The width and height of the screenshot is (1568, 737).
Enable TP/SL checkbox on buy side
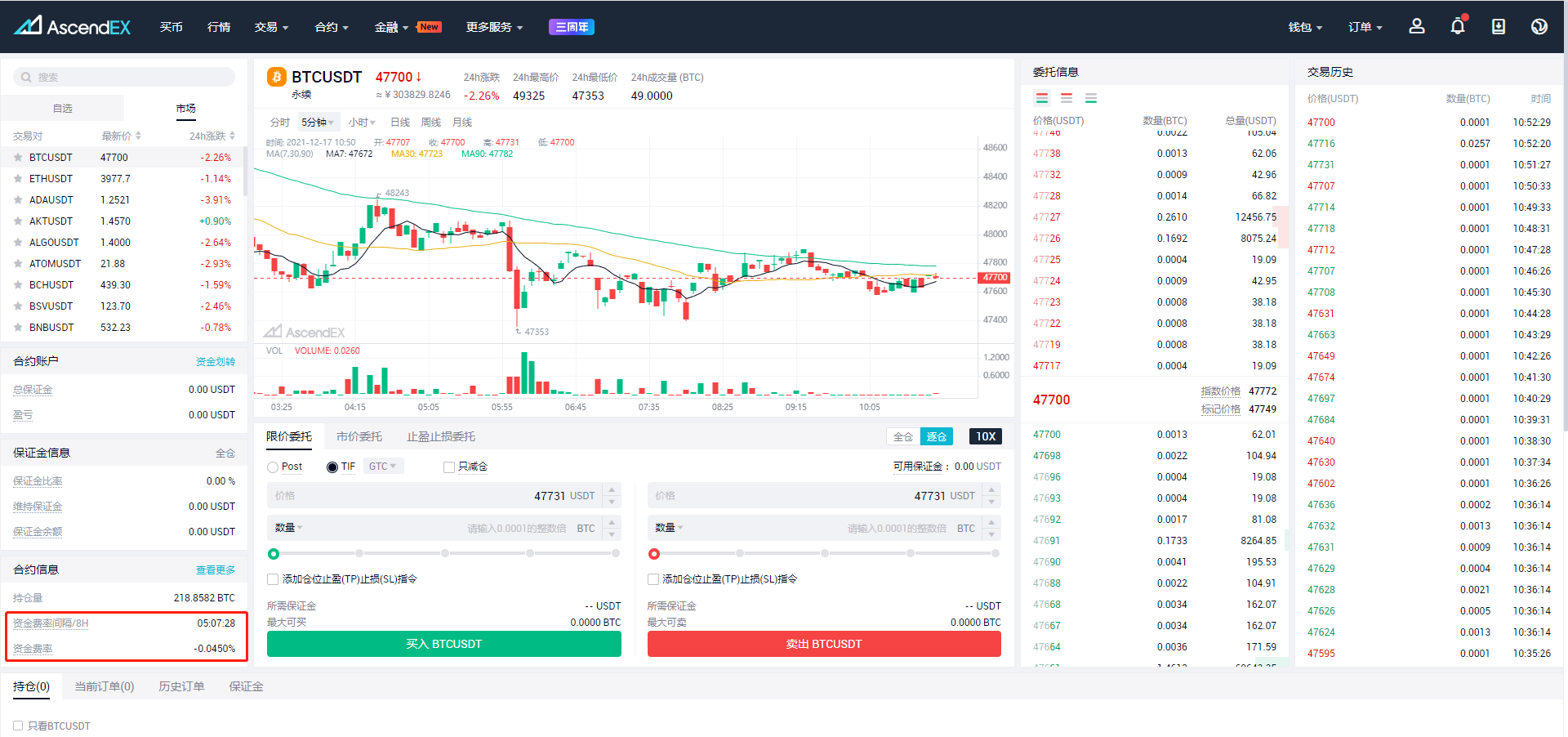pos(273,579)
